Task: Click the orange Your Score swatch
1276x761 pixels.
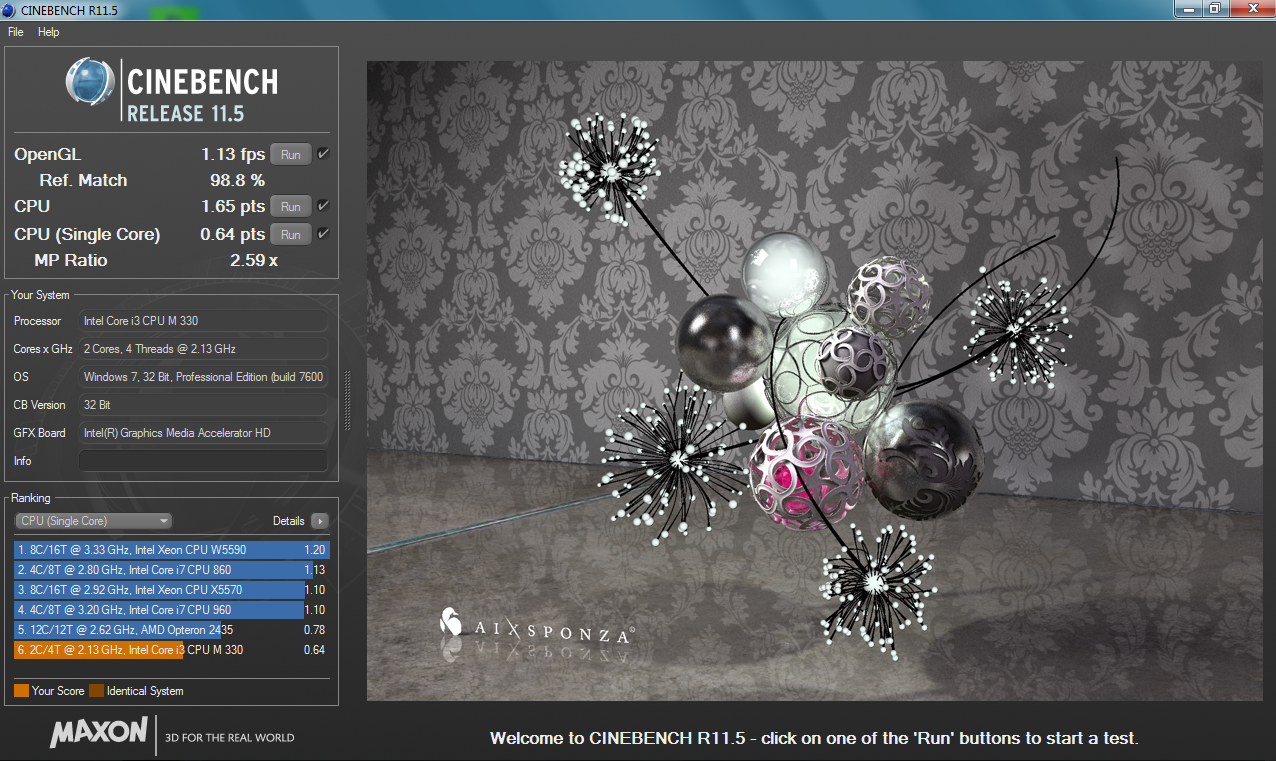Action: 21,691
